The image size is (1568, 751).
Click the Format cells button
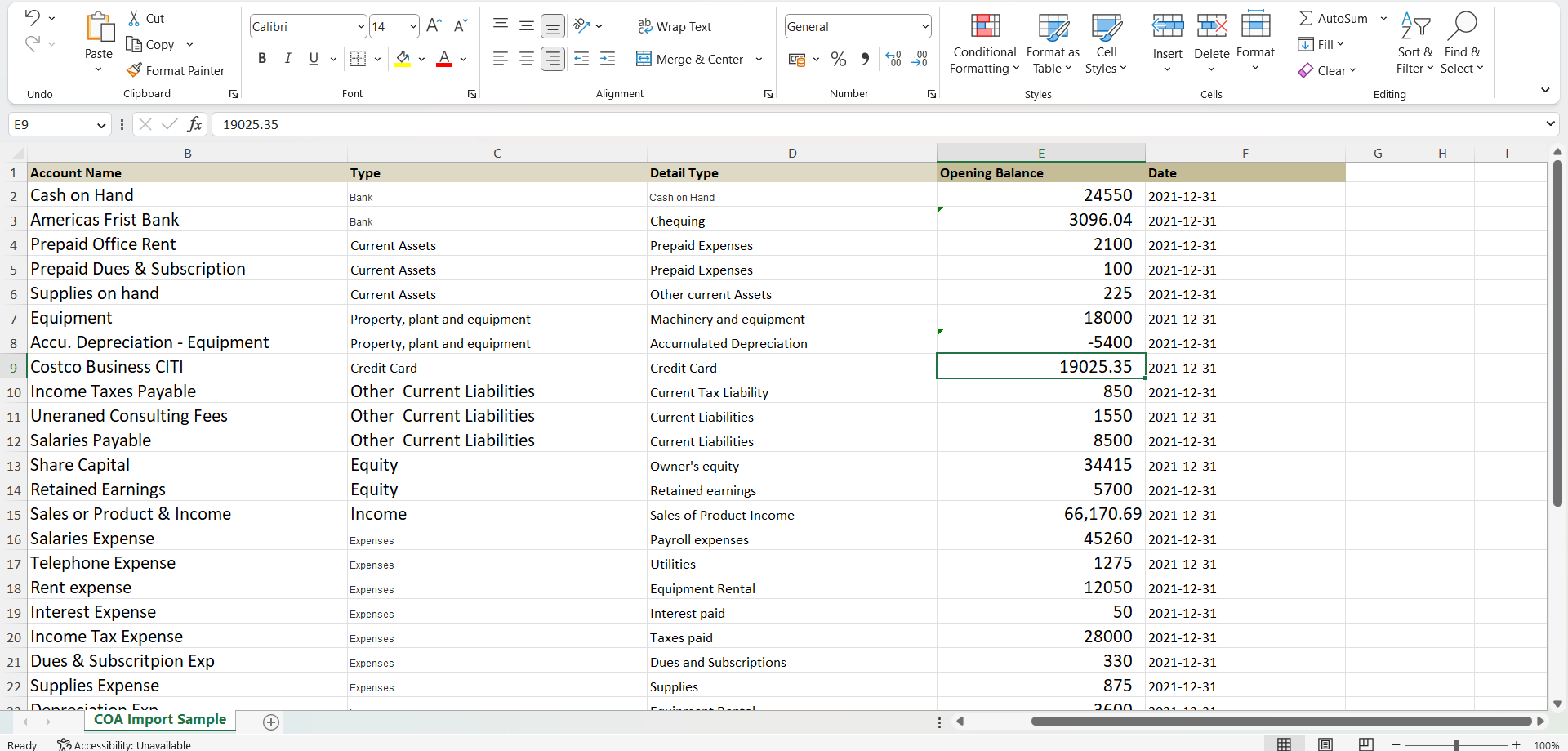(x=1255, y=42)
